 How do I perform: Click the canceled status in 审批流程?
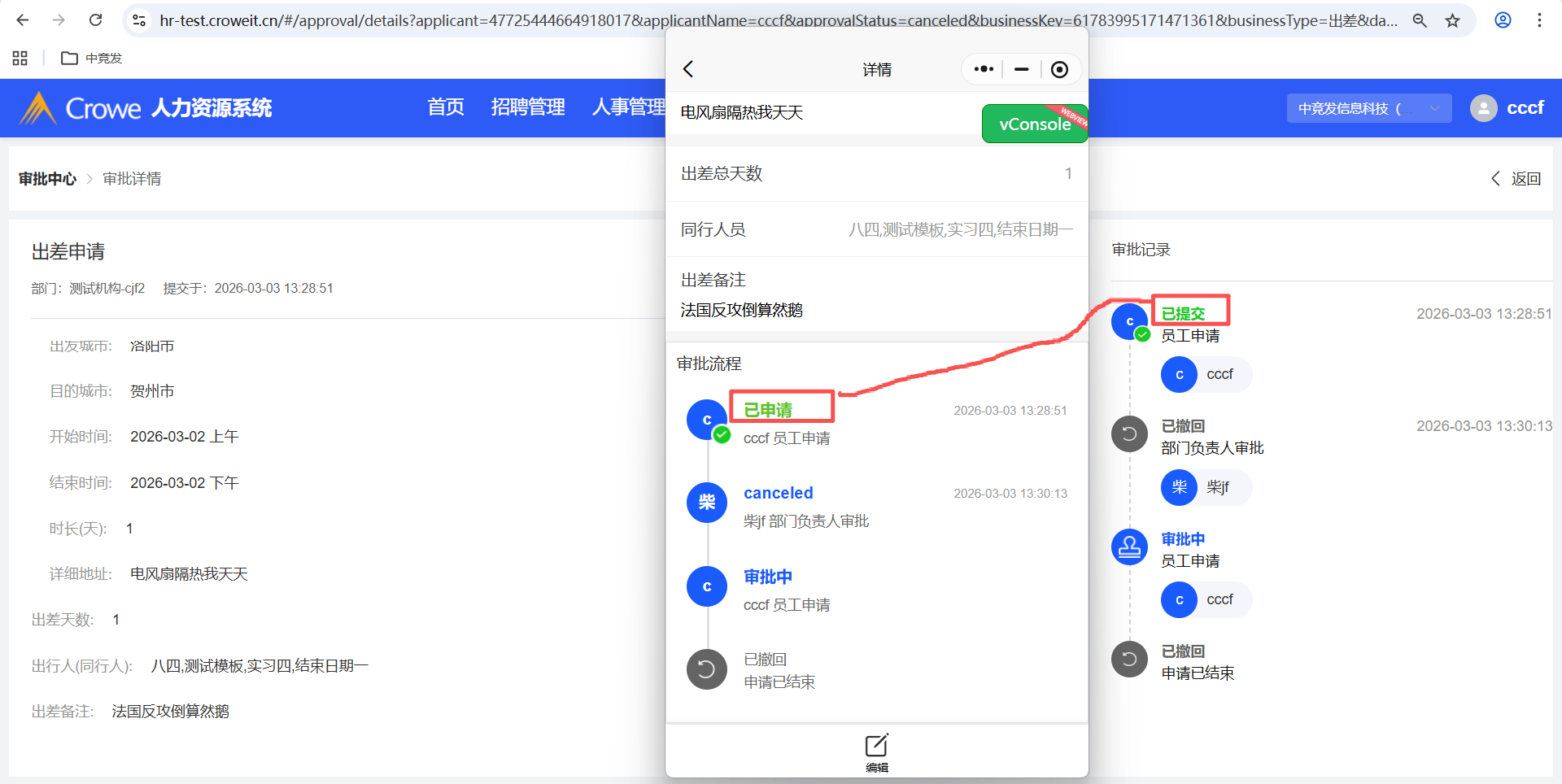[x=779, y=493]
